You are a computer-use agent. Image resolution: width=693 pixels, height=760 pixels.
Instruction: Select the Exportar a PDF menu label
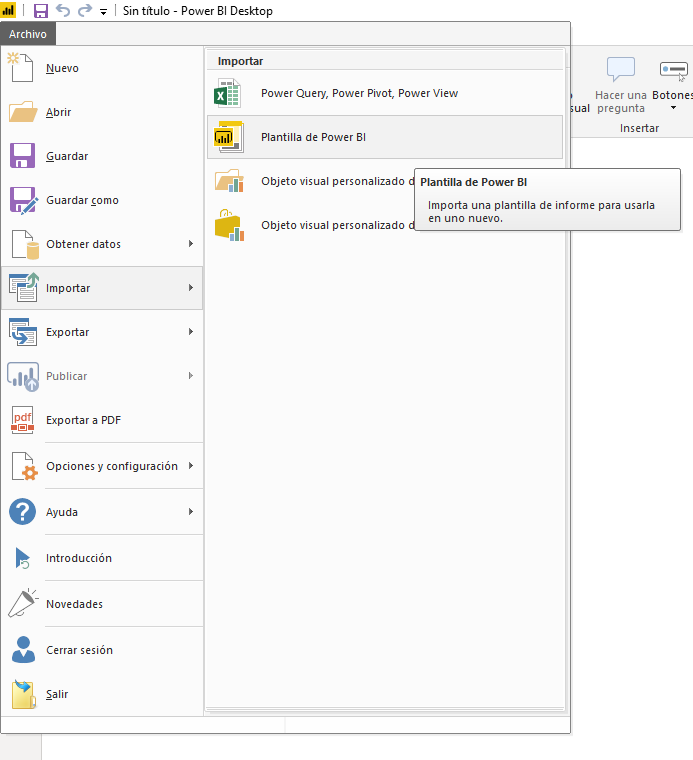click(83, 420)
